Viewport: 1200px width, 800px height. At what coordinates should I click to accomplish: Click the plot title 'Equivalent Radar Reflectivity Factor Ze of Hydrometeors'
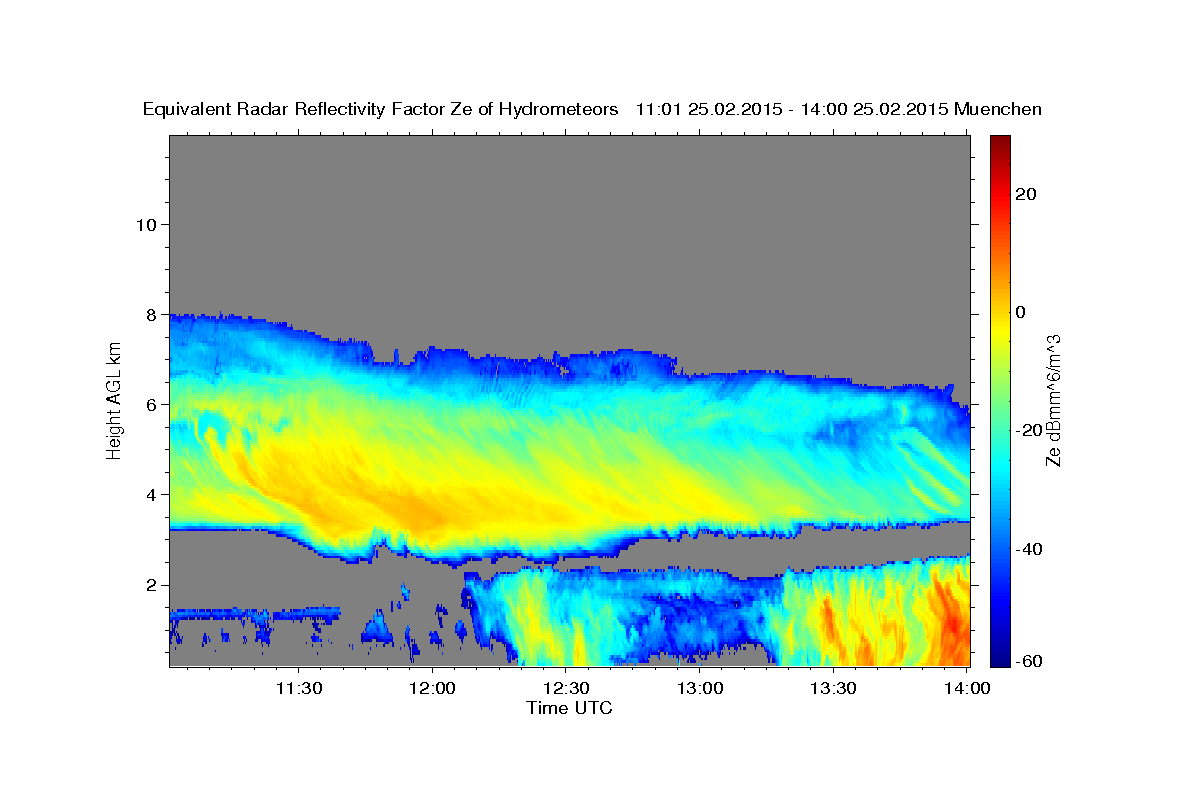pos(381,109)
